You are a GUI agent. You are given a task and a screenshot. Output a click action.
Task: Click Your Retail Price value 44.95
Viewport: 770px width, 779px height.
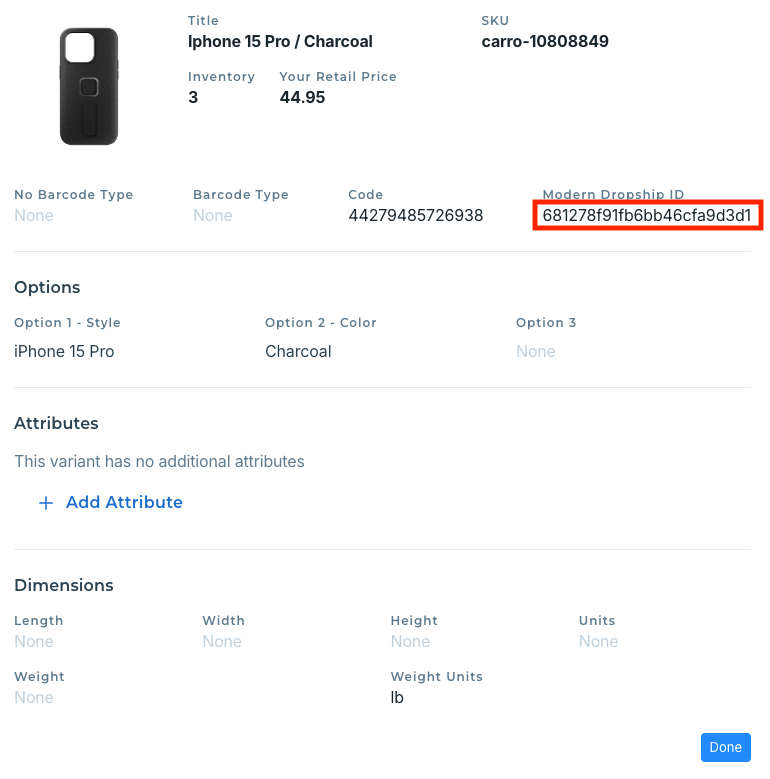(302, 98)
